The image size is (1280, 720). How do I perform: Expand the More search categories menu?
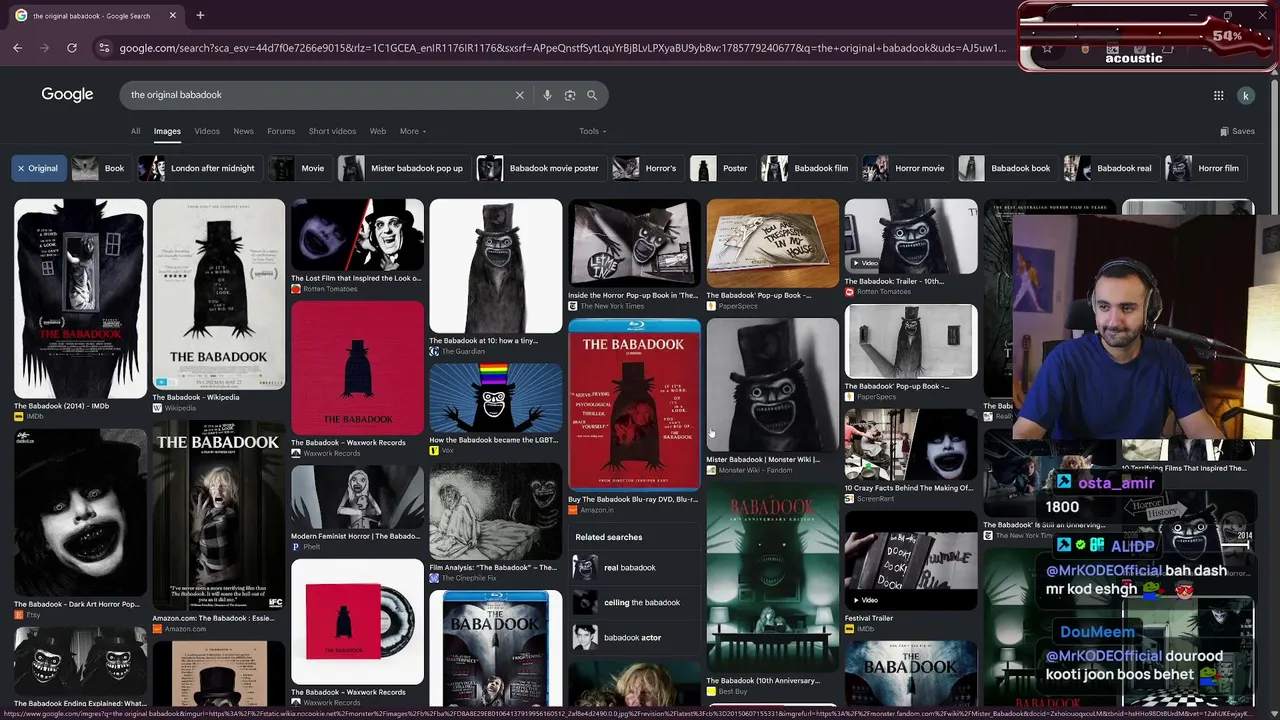click(x=413, y=131)
